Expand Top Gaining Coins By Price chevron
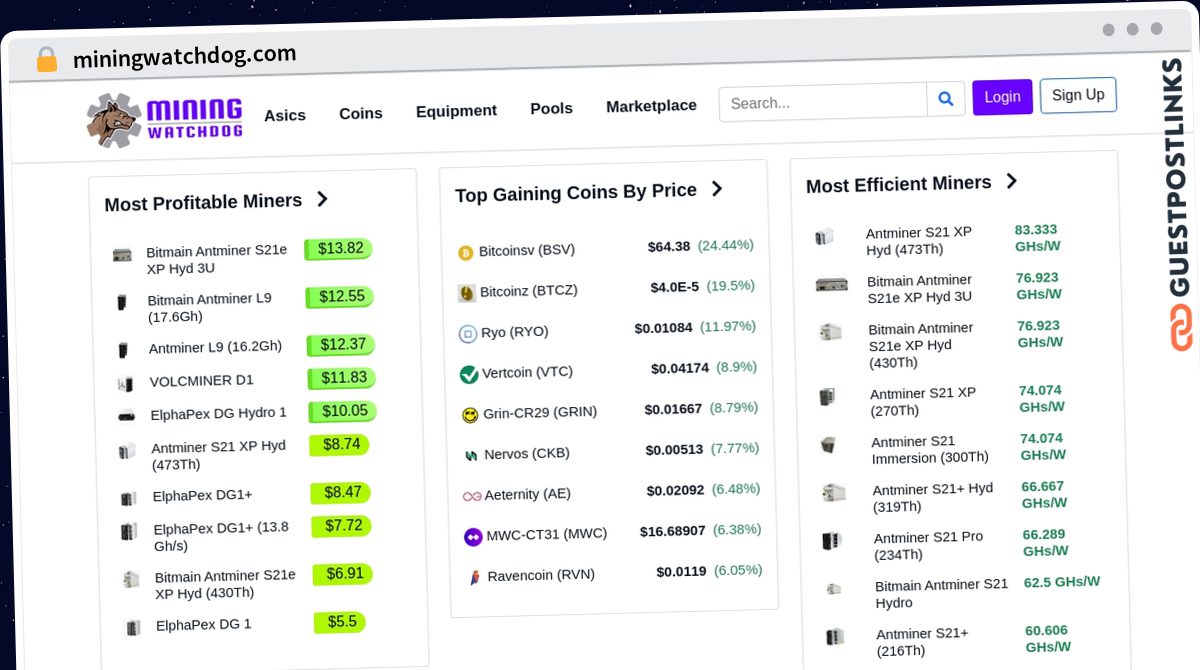 click(716, 188)
